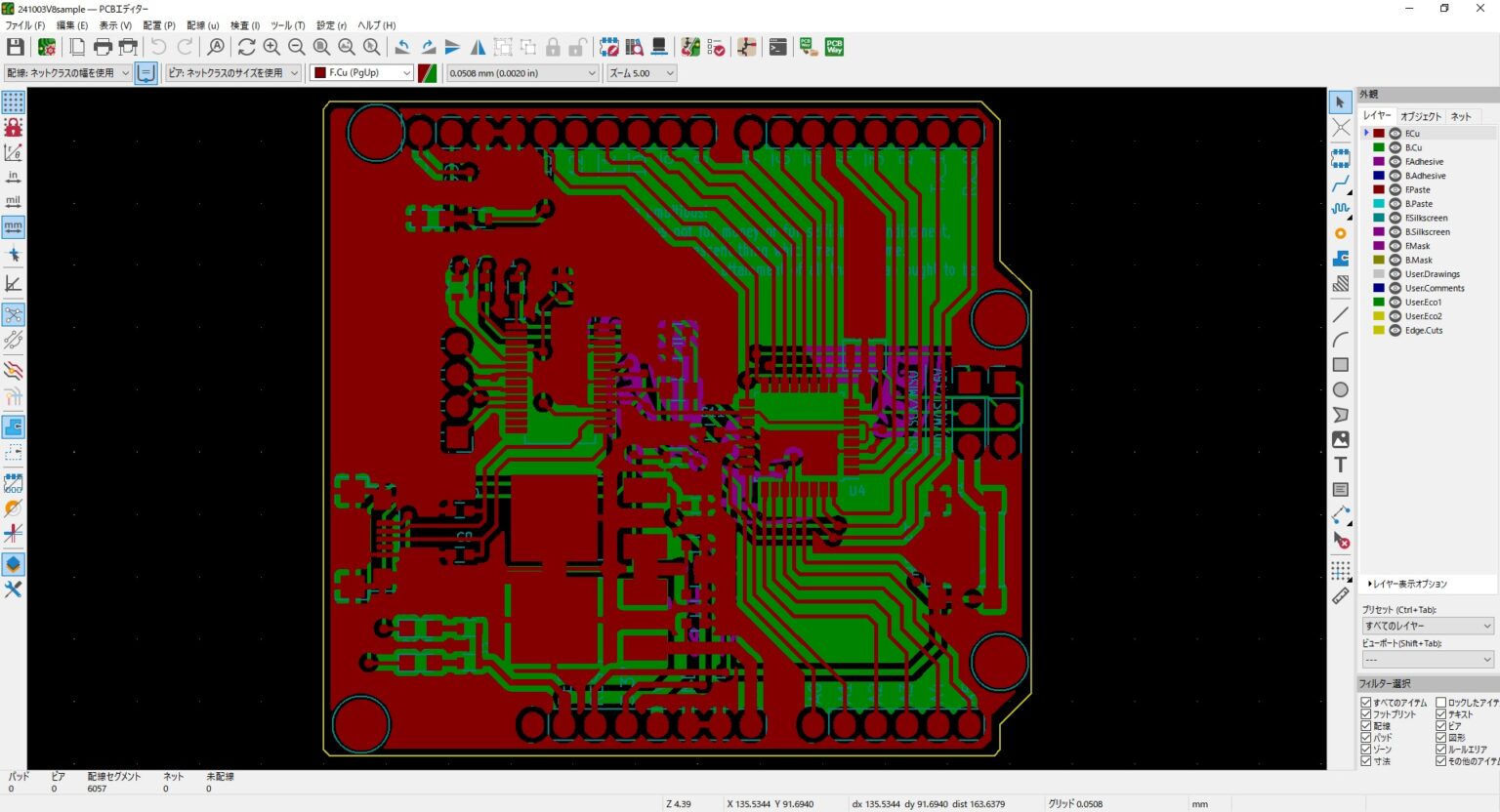This screenshot has height=812, width=1500.
Task: Zoom to fit the board
Action: [322, 46]
